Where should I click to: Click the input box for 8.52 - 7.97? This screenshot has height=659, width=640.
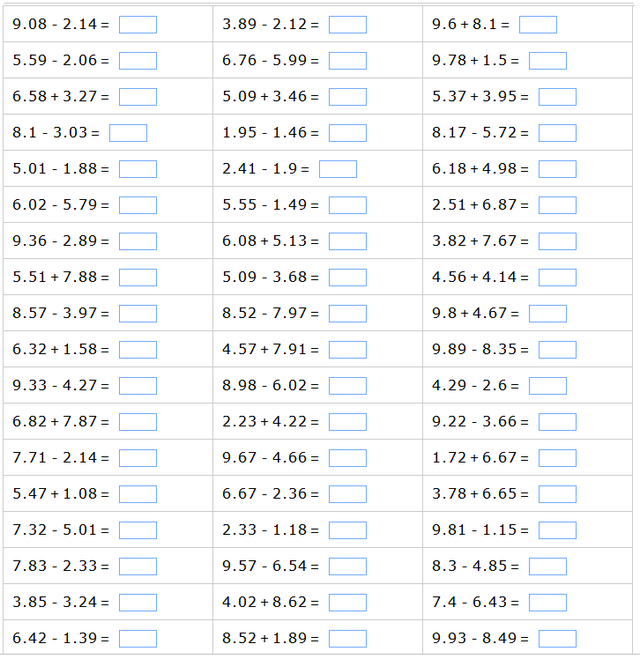(x=348, y=314)
